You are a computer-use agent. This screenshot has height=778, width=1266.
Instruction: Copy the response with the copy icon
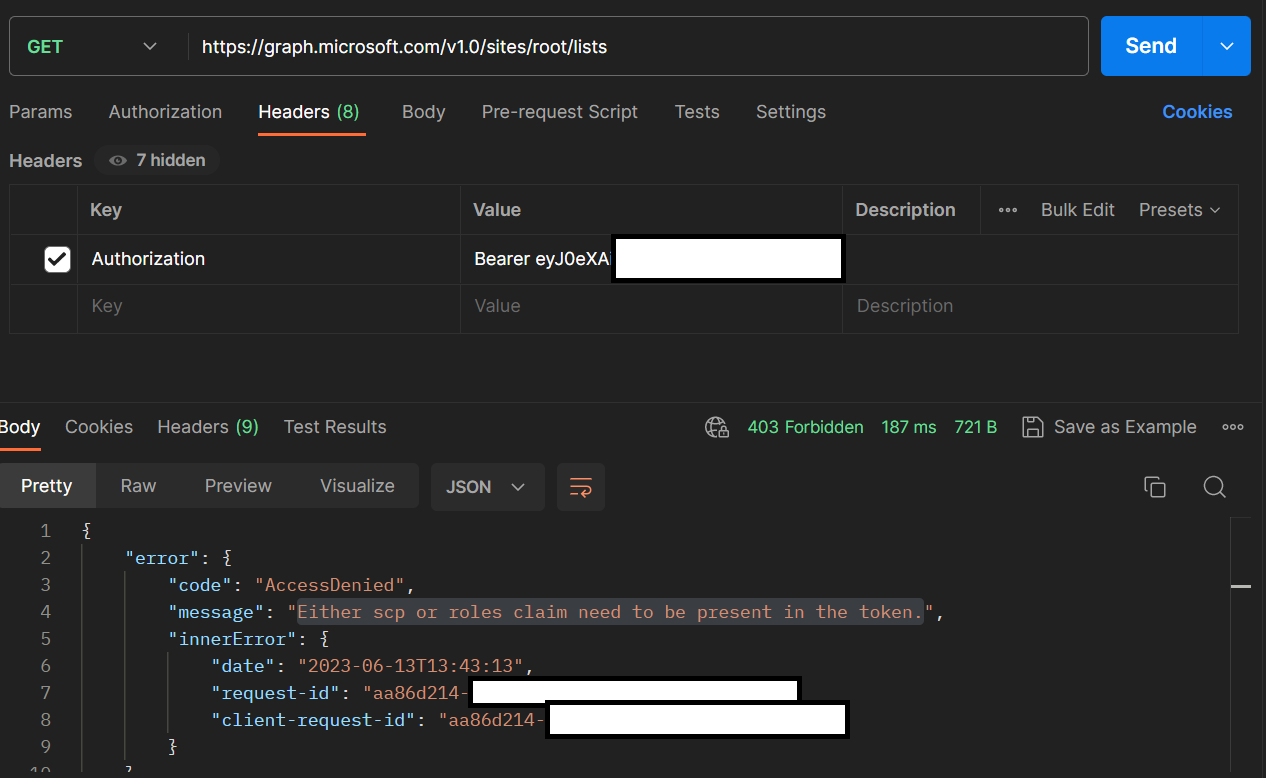(1155, 487)
